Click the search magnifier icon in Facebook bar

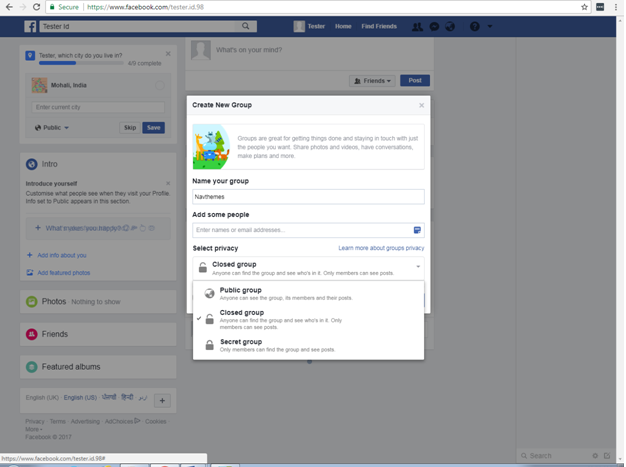246,26
